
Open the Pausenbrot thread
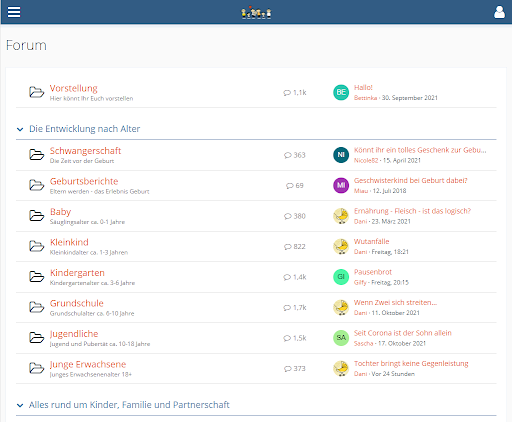click(373, 272)
